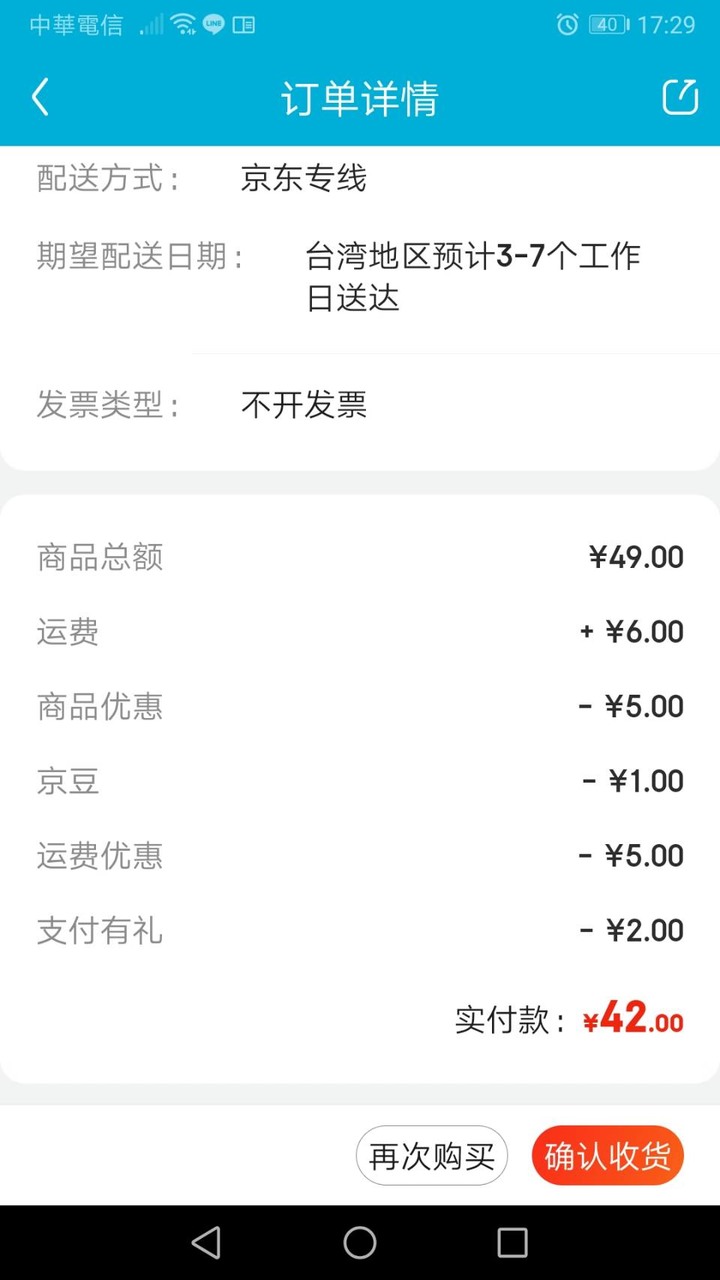Tap the alarm clock status icon
This screenshot has height=1280, width=720.
coord(567,25)
